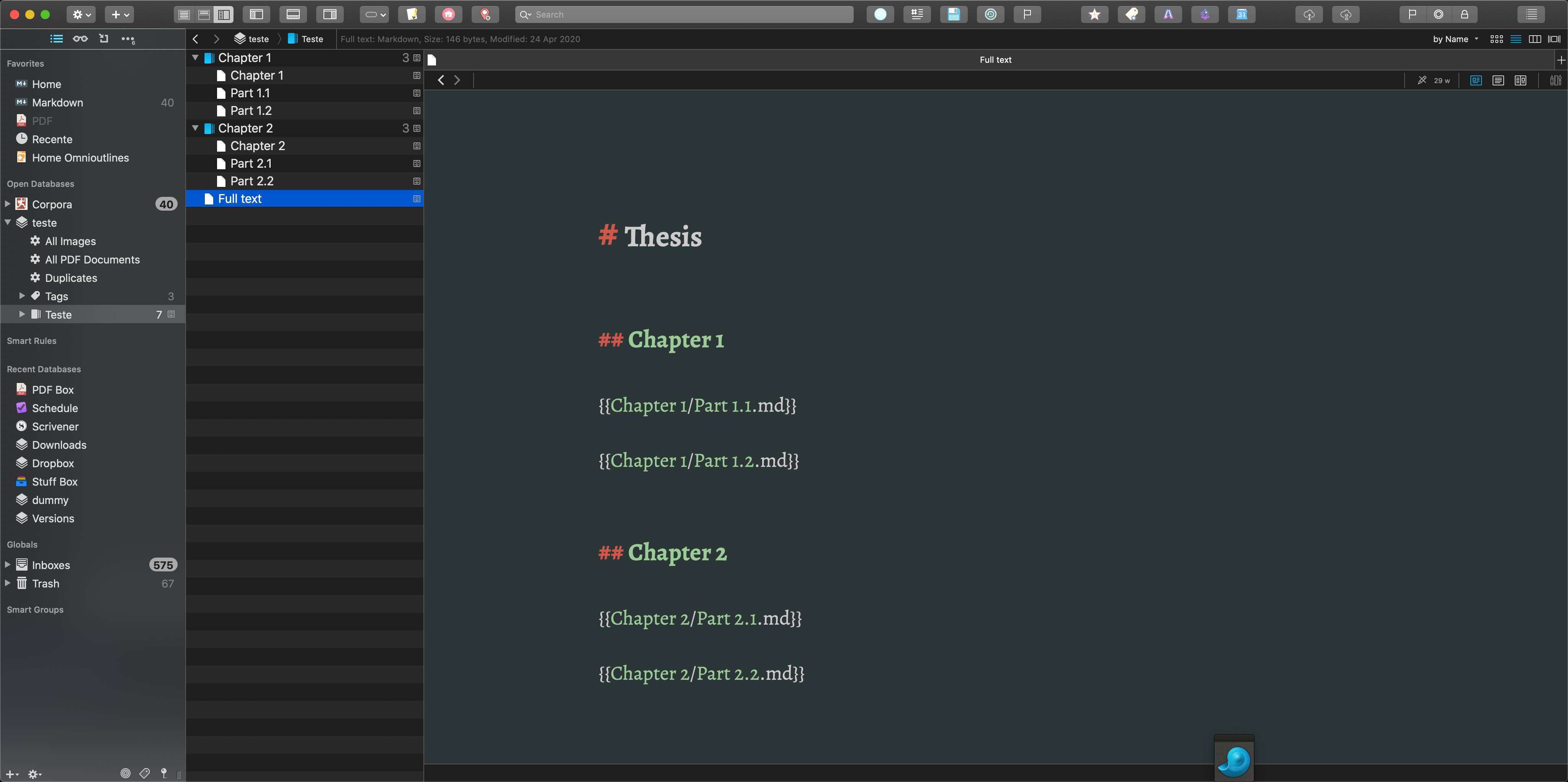
Task: Expand the Corpora database
Action: 7,204
